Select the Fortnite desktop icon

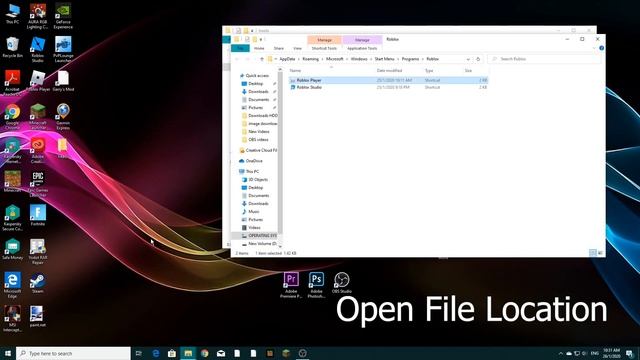point(38,216)
